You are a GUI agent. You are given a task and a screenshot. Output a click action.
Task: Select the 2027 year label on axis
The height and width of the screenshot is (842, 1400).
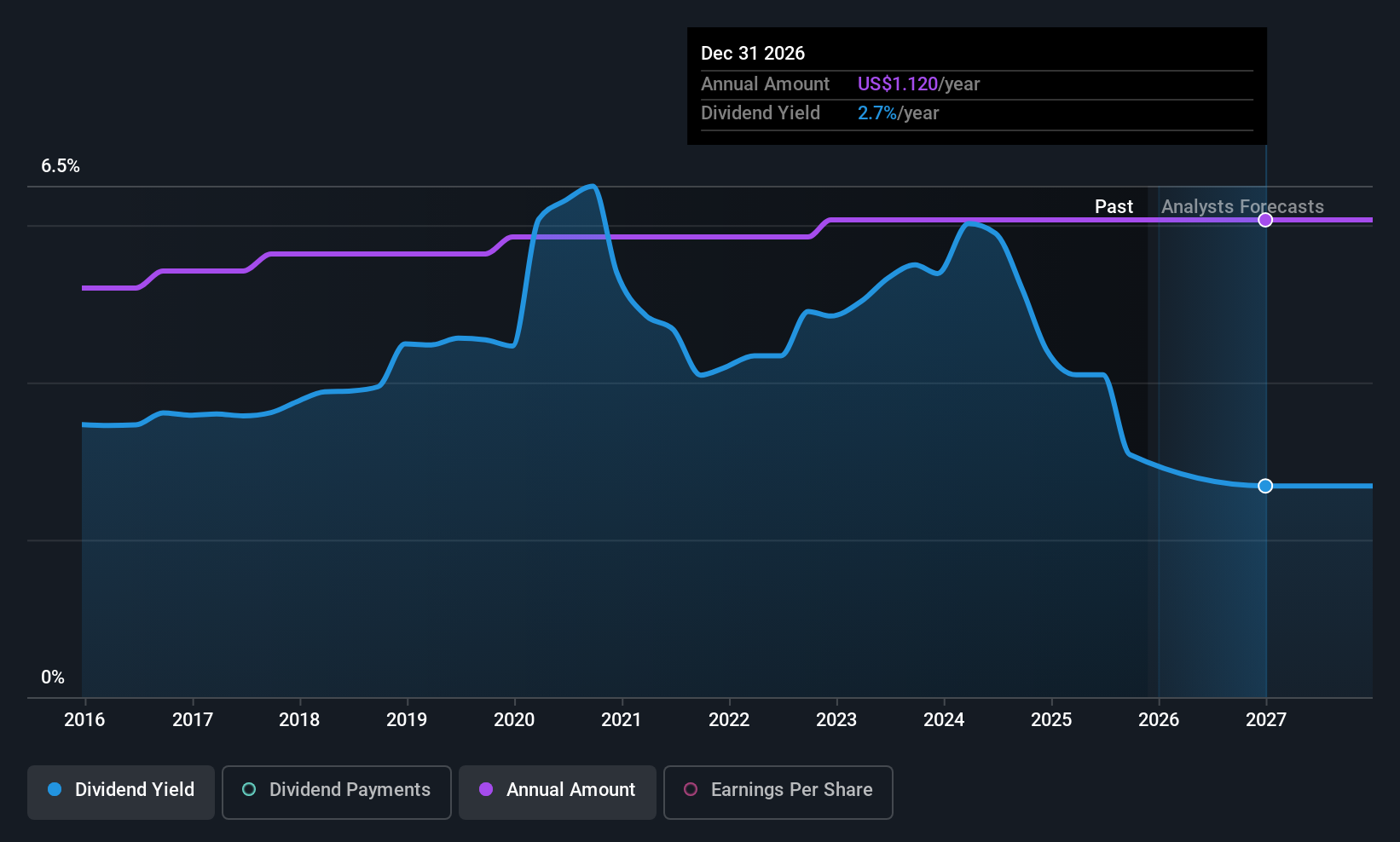point(1265,719)
